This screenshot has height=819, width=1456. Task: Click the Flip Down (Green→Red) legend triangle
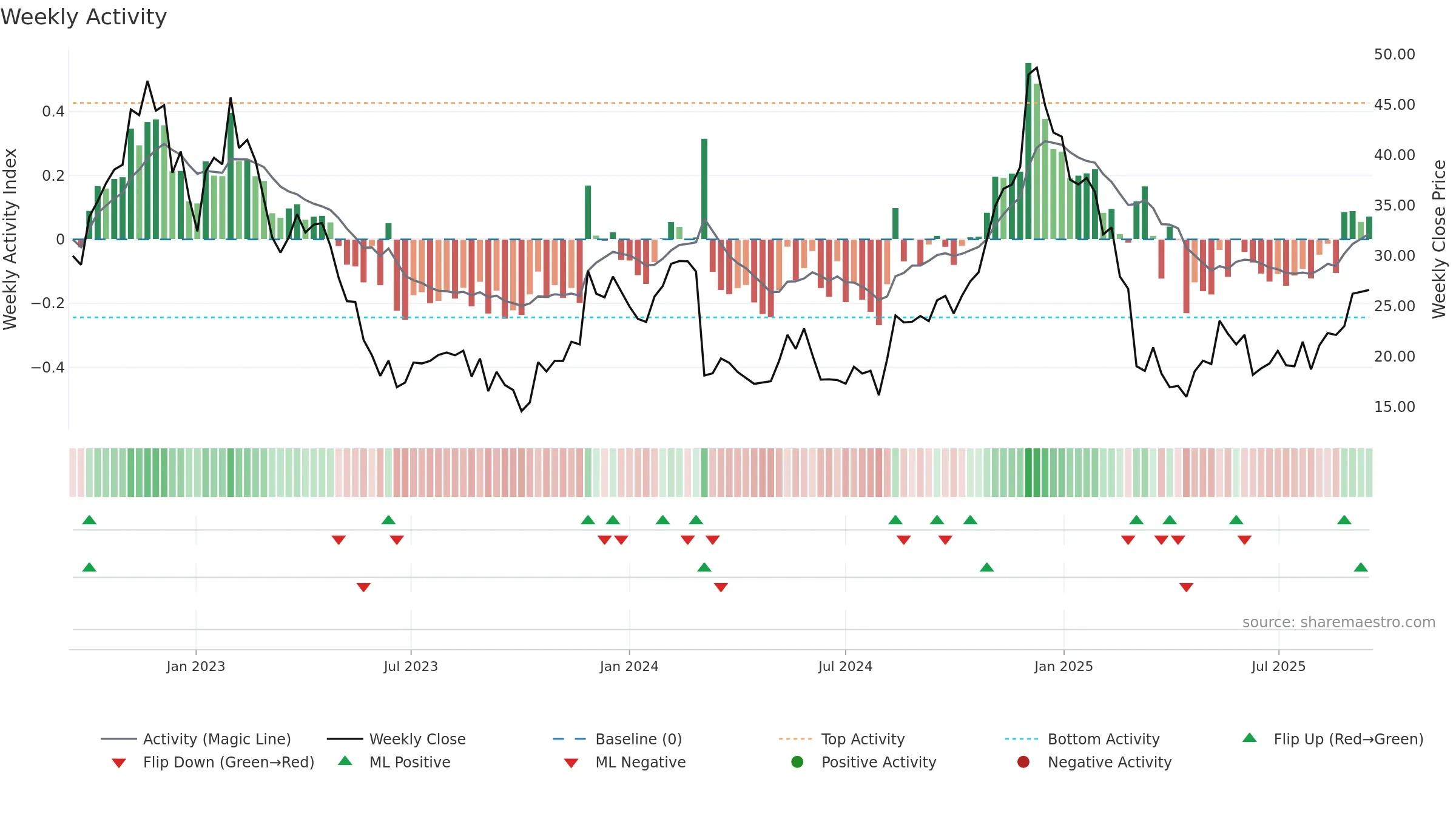[x=119, y=763]
